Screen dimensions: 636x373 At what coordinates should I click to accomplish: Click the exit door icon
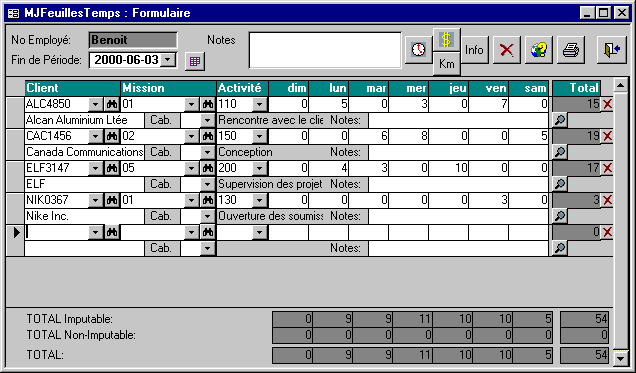coord(612,50)
